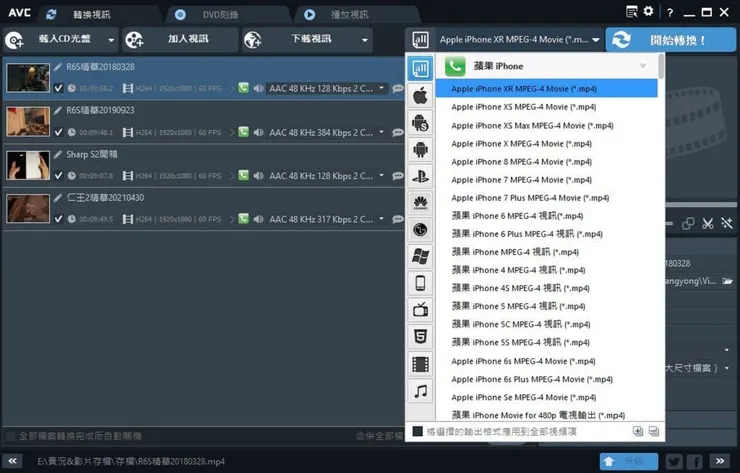Select the All formats category icon
This screenshot has width=740, height=473.
(x=420, y=69)
